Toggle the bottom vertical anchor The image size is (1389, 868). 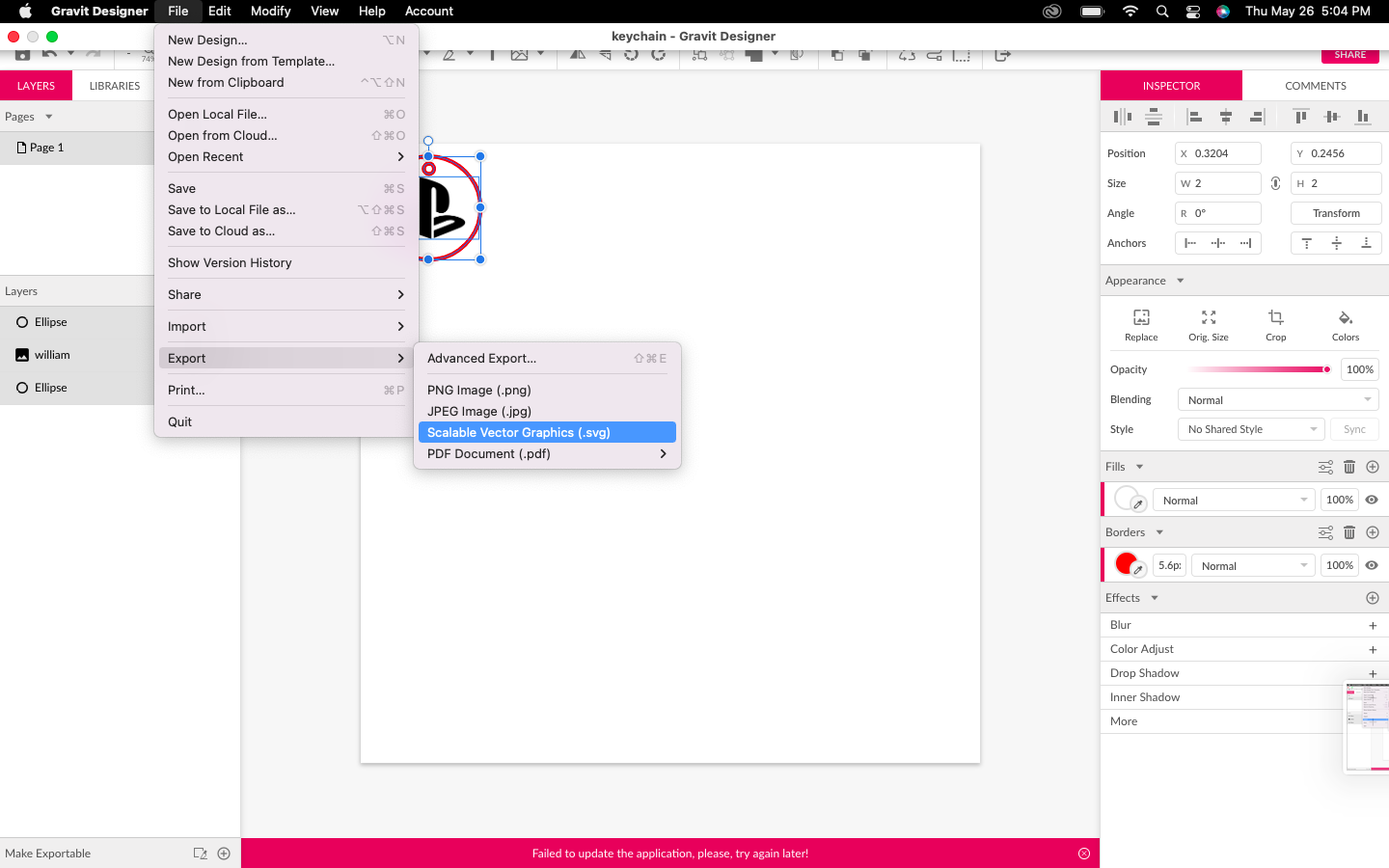(x=1366, y=243)
